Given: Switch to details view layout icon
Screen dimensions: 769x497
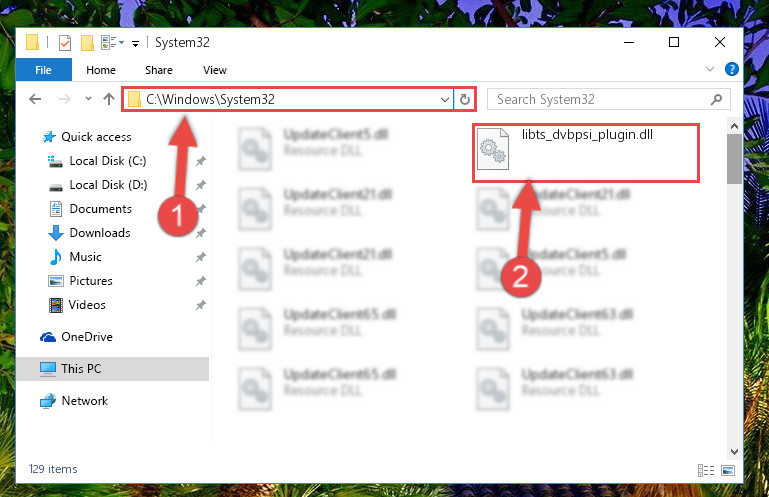Looking at the screenshot, I should click(706, 471).
